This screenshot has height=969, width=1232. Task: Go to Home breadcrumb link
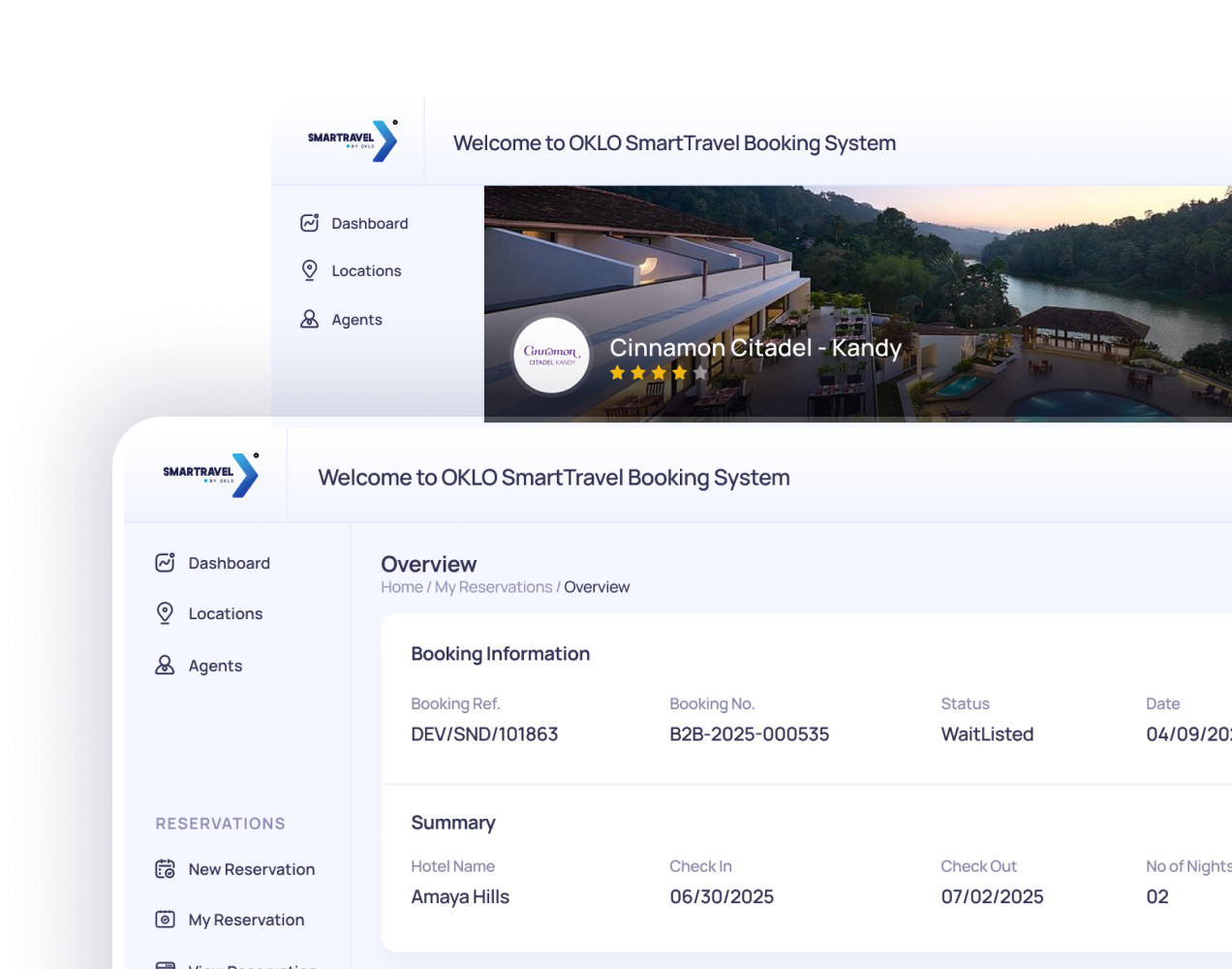402,587
